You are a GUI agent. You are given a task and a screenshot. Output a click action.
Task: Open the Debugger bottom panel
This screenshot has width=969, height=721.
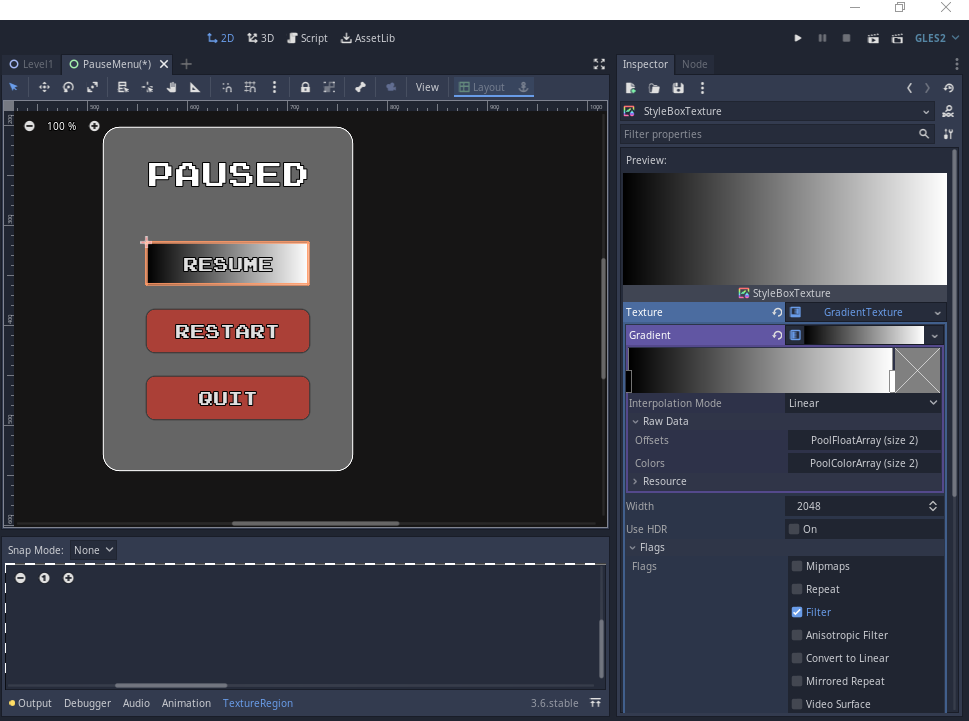point(87,703)
